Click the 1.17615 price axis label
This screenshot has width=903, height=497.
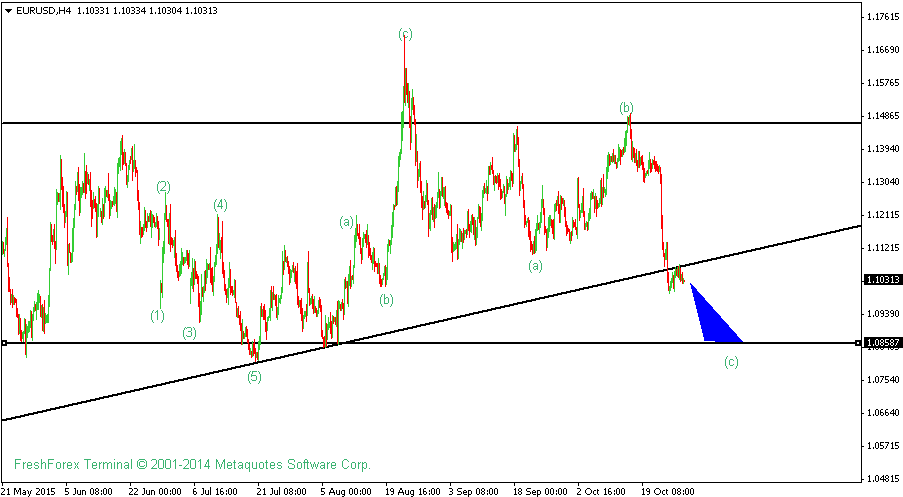[x=883, y=17]
